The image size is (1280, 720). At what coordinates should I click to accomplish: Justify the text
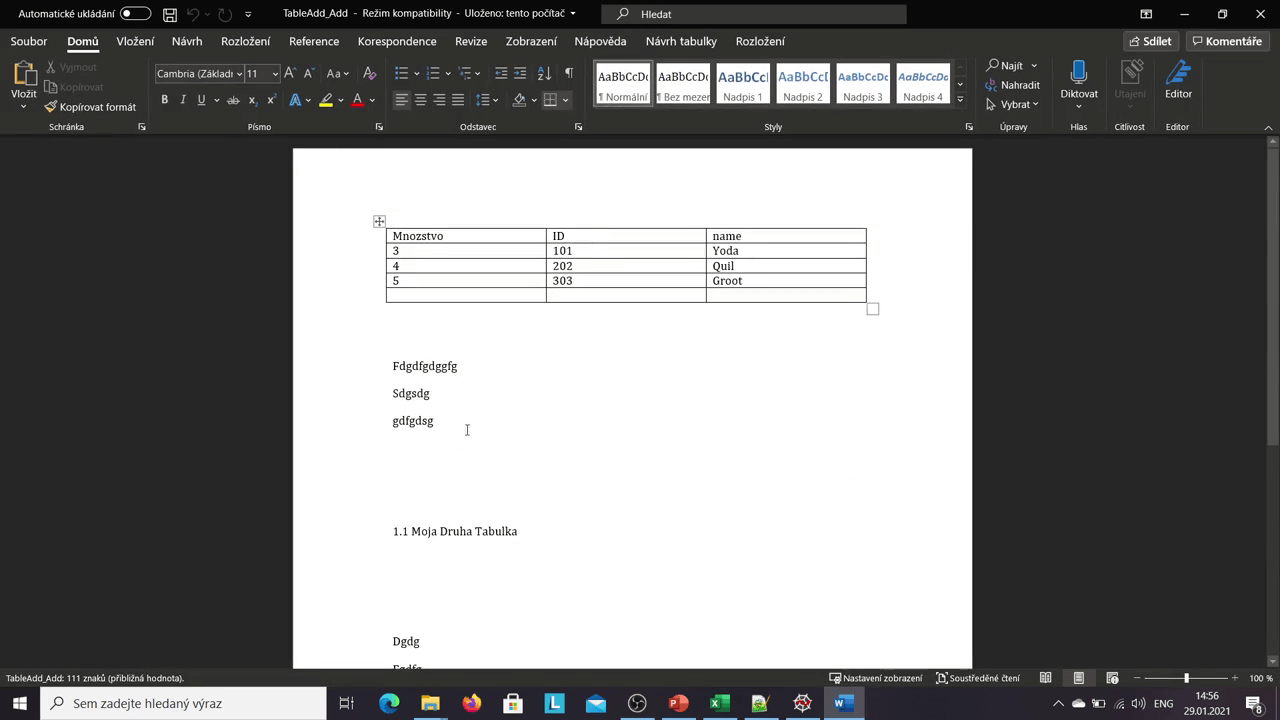(x=458, y=100)
